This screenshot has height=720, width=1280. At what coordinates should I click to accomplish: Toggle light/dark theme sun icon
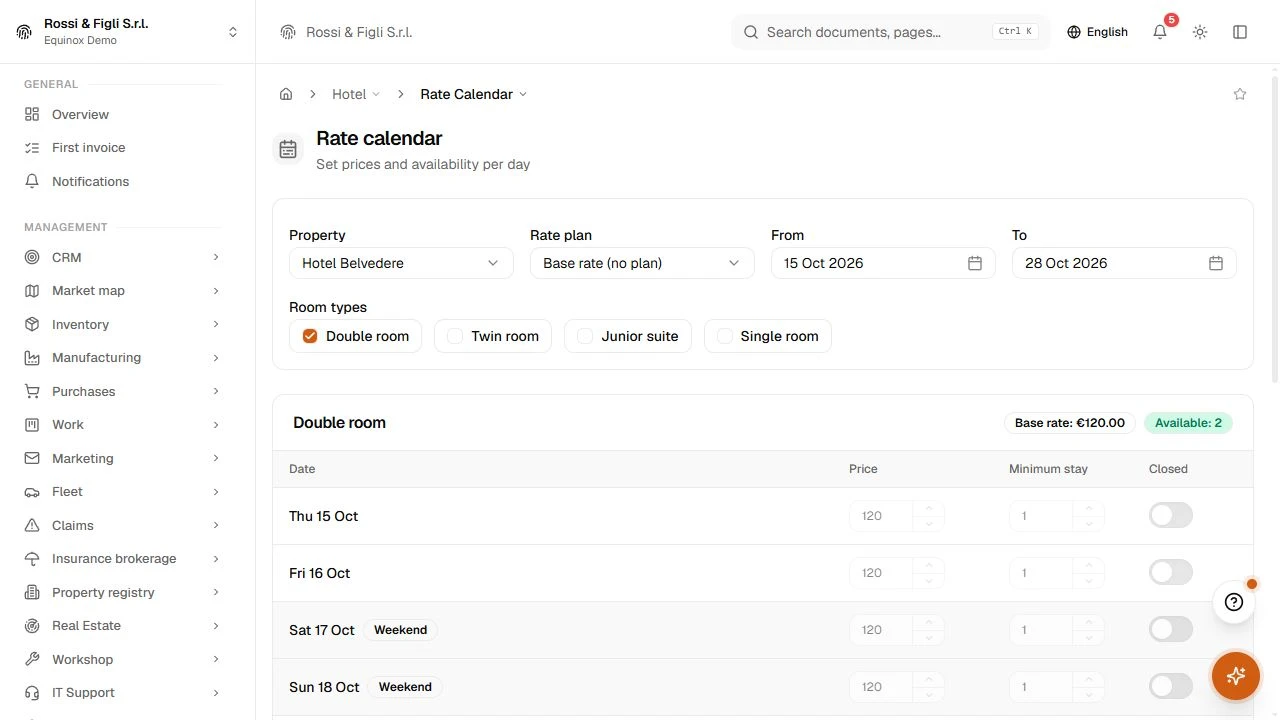(x=1200, y=32)
